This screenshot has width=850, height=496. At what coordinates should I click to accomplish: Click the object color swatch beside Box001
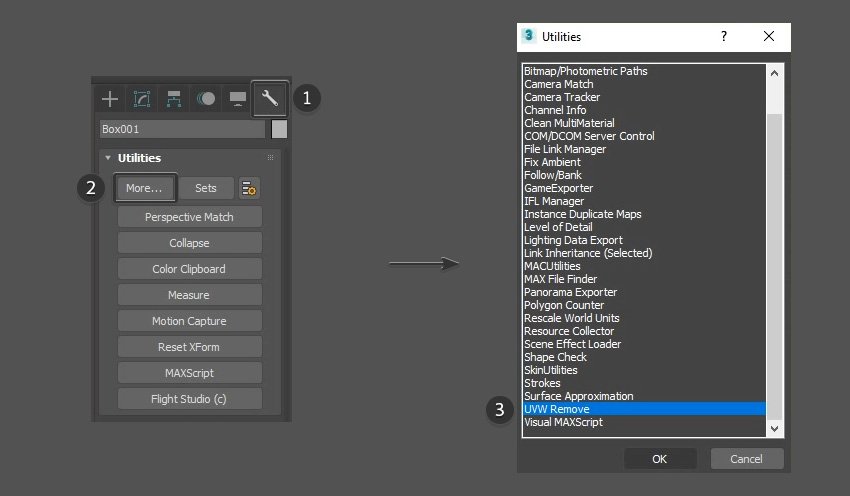point(279,129)
